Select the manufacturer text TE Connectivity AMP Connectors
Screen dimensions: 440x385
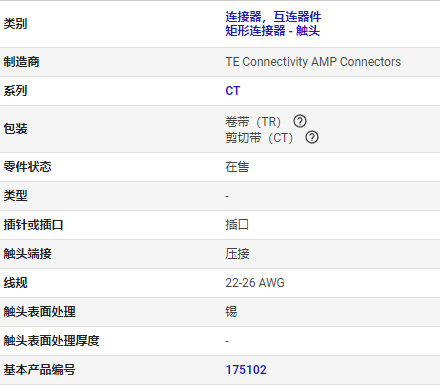coord(313,62)
